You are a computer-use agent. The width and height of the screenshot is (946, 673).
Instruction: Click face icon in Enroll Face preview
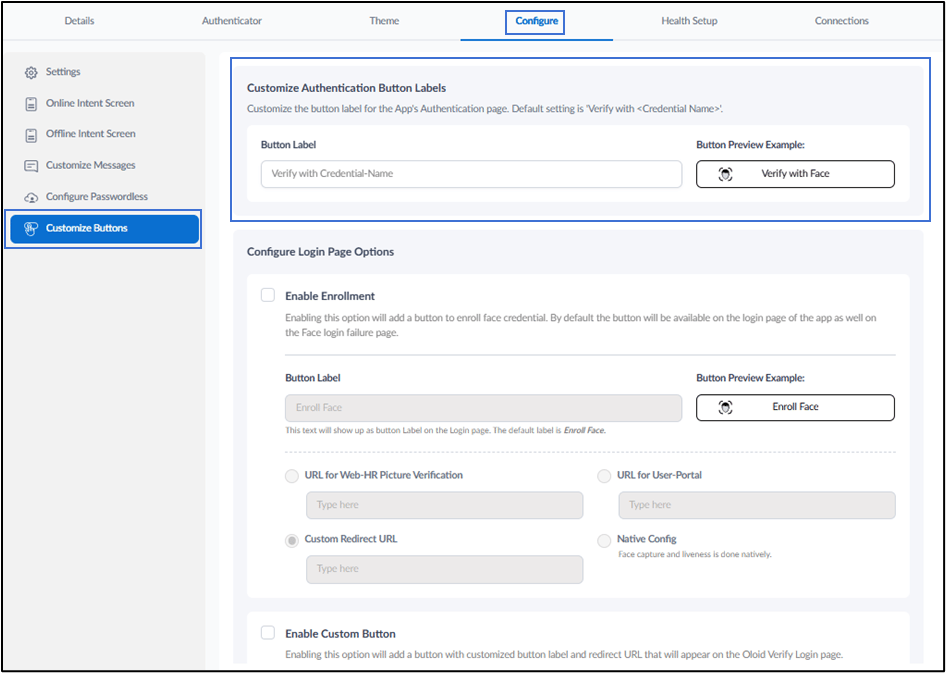(726, 408)
